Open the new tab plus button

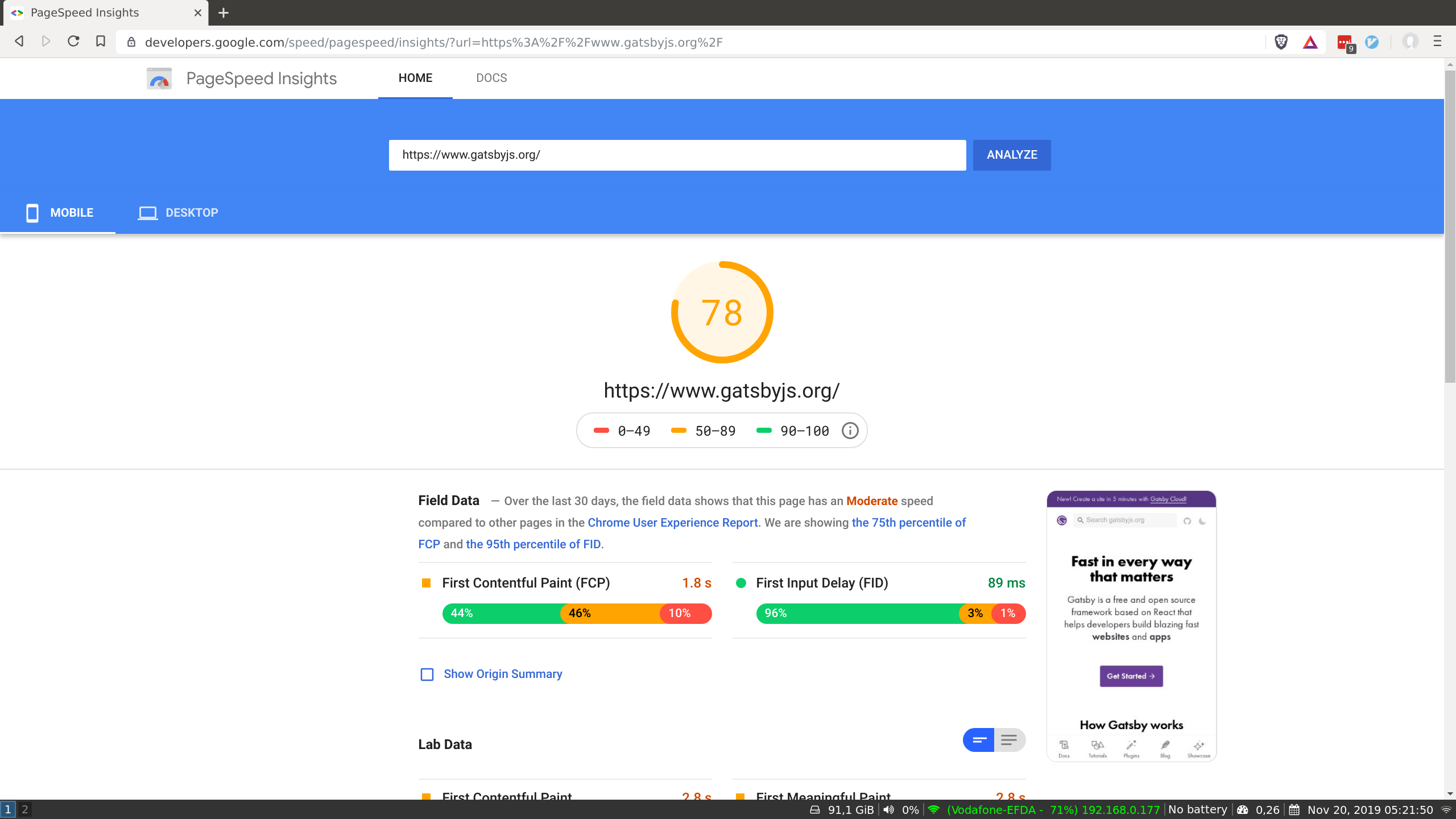point(223,13)
